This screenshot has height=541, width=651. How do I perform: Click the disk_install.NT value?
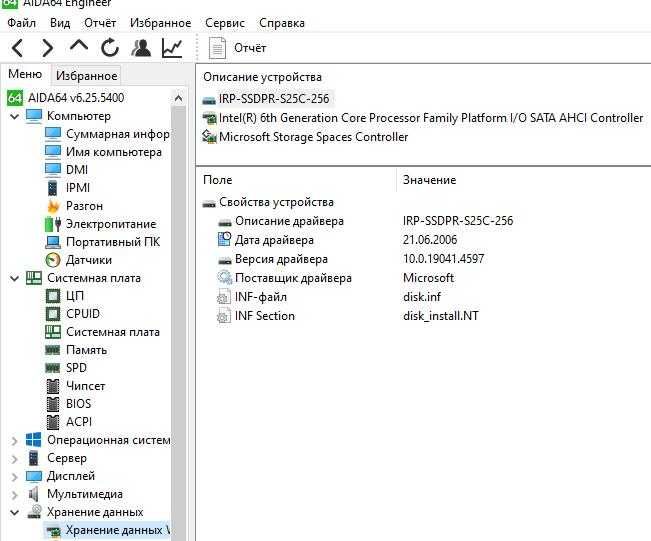point(441,316)
